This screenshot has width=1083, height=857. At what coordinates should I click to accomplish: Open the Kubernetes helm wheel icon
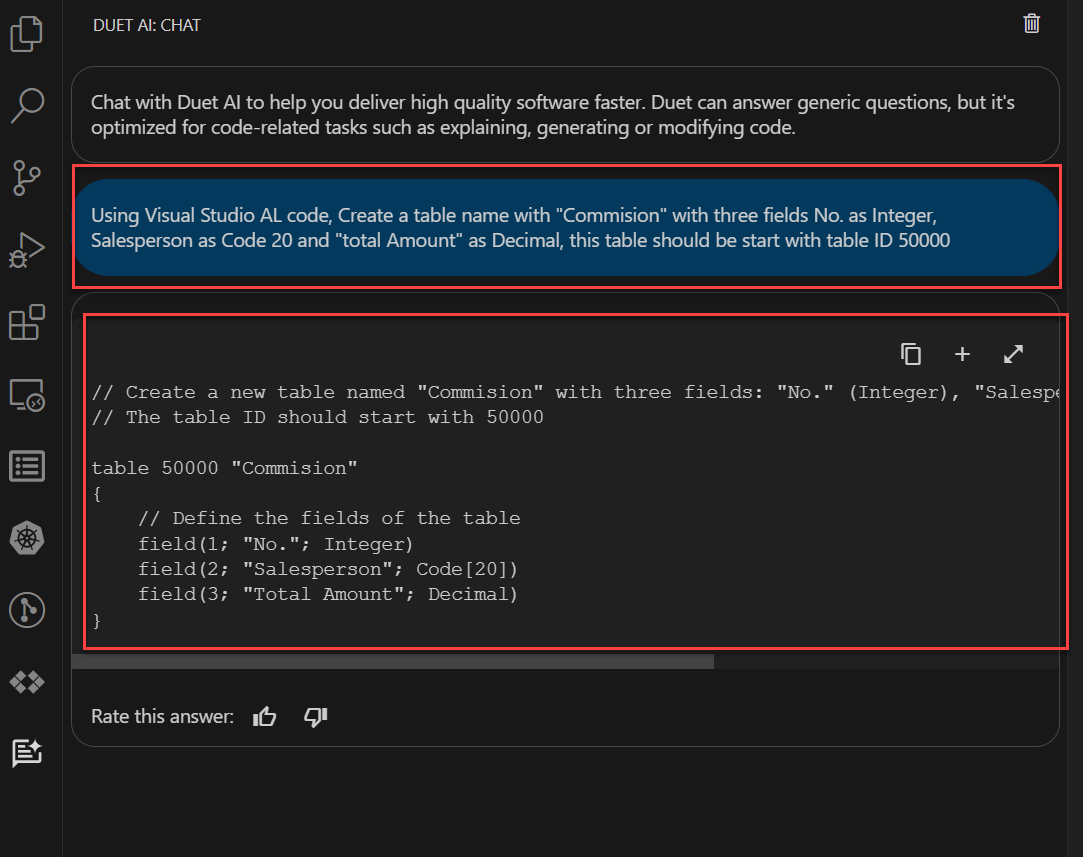pos(27,538)
